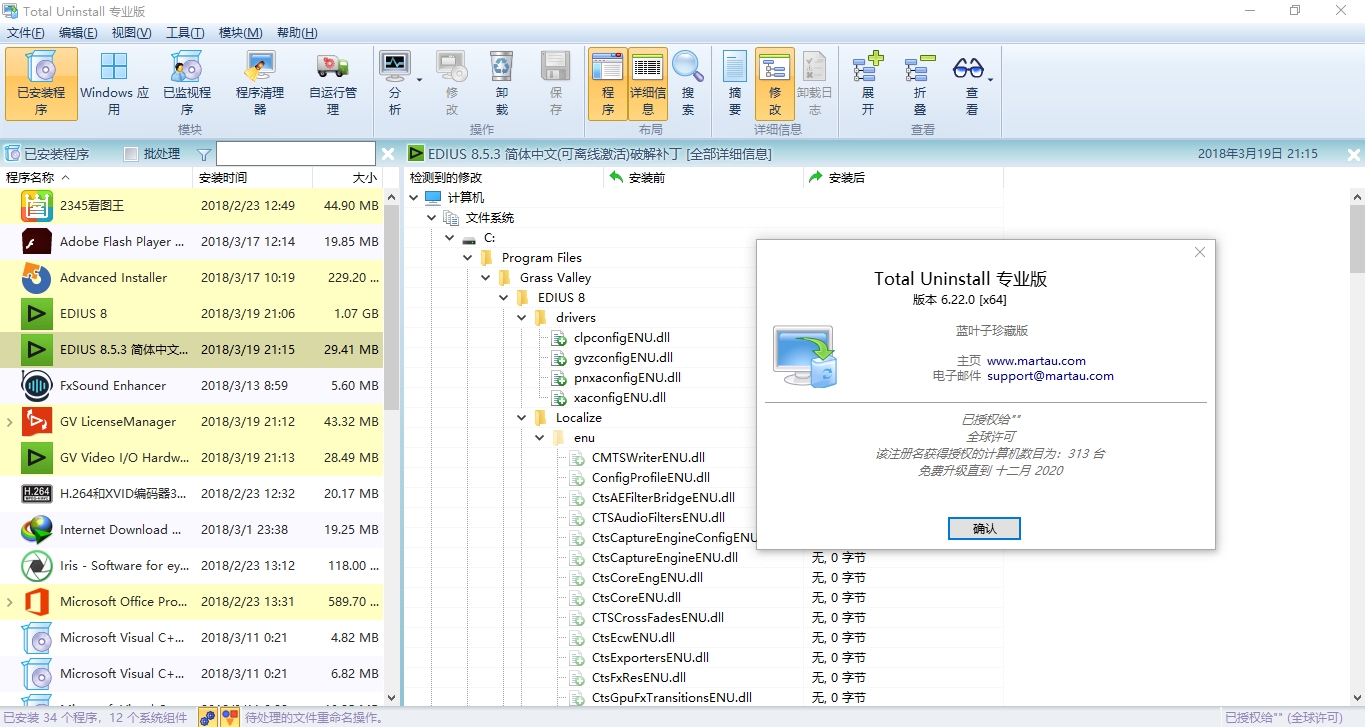Click the 安装前 column header
Image resolution: width=1365 pixels, height=727 pixels.
pos(703,177)
